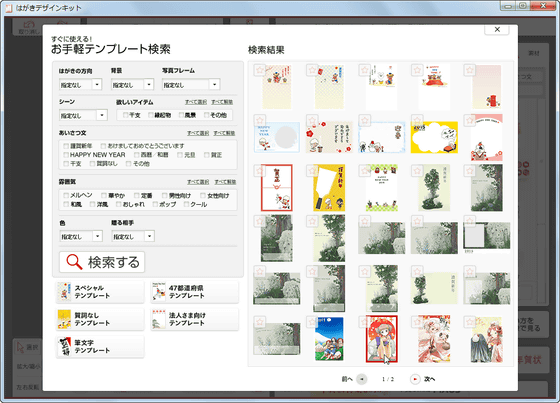The height and width of the screenshot is (403, 560).
Task: Open the はがきの方向 dropdown
Action: coord(81,85)
